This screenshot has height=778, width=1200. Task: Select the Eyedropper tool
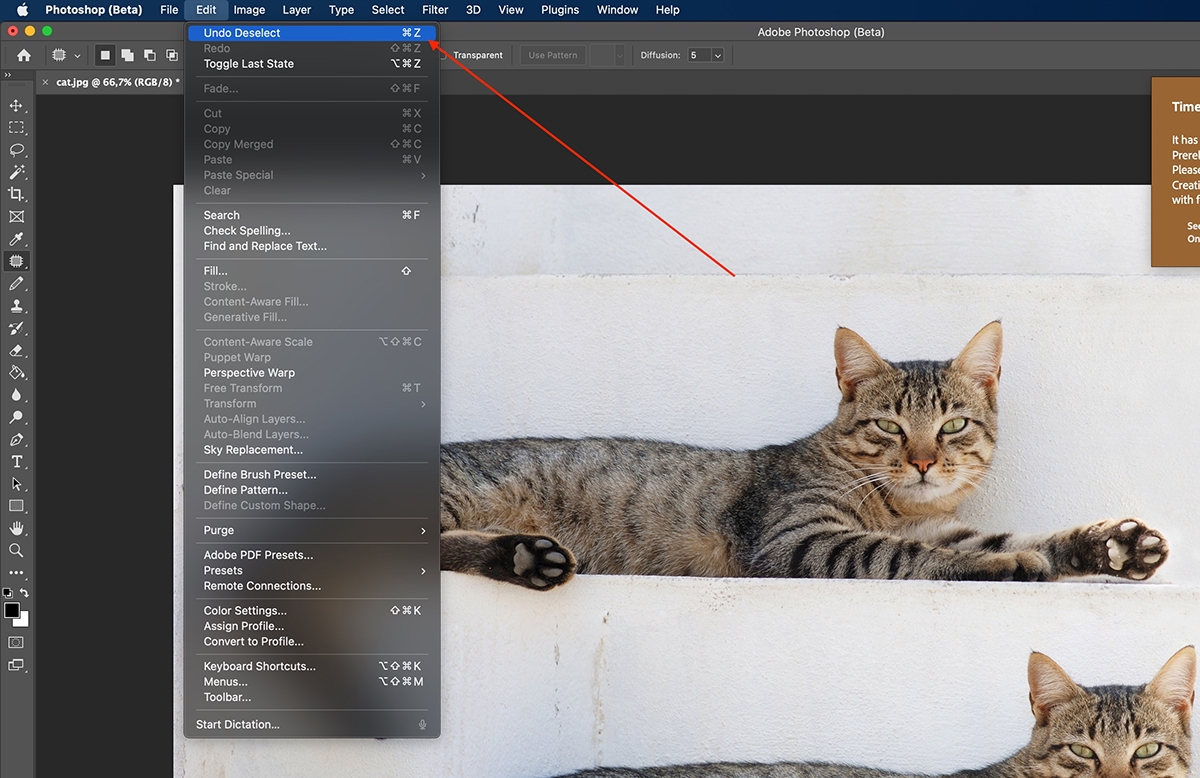16,239
